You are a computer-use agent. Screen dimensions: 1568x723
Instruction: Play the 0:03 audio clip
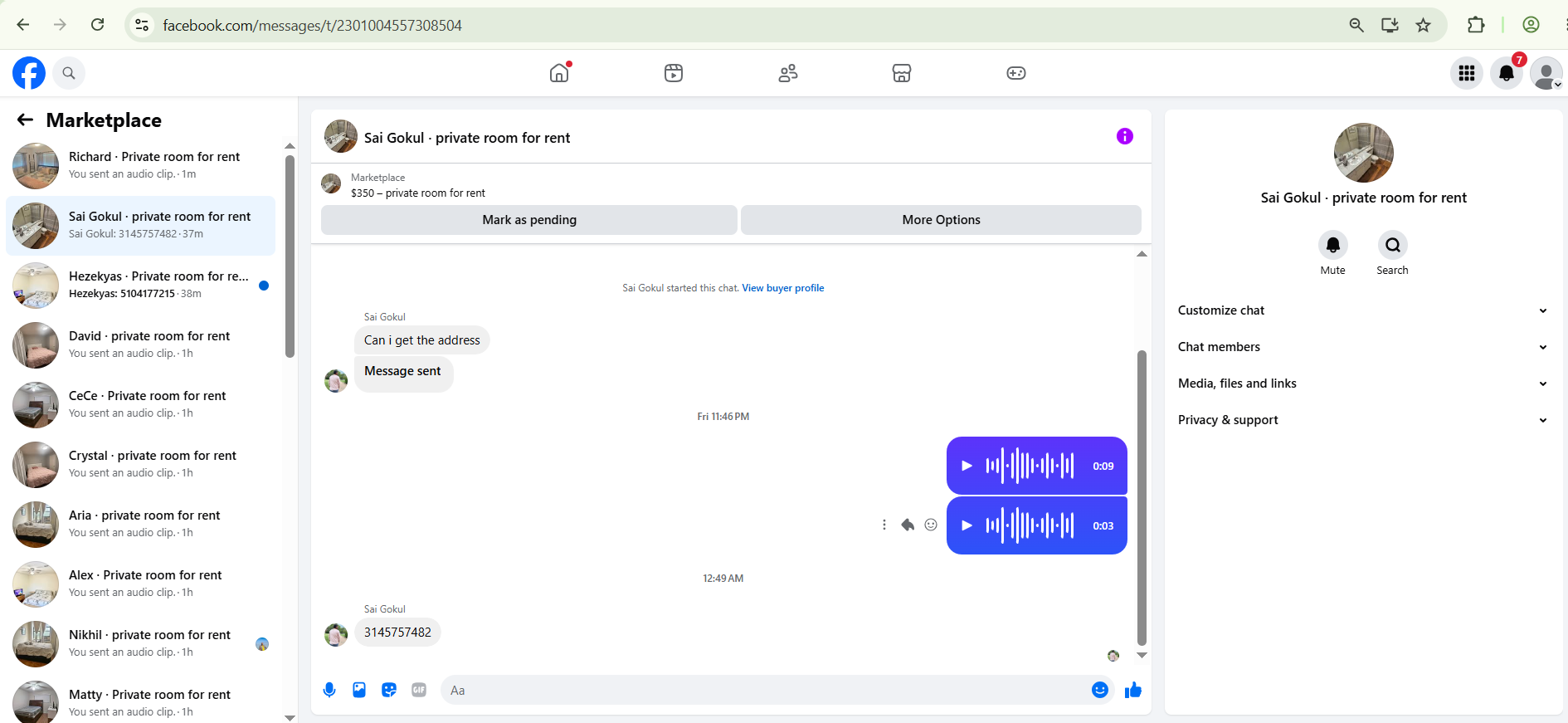coord(967,525)
